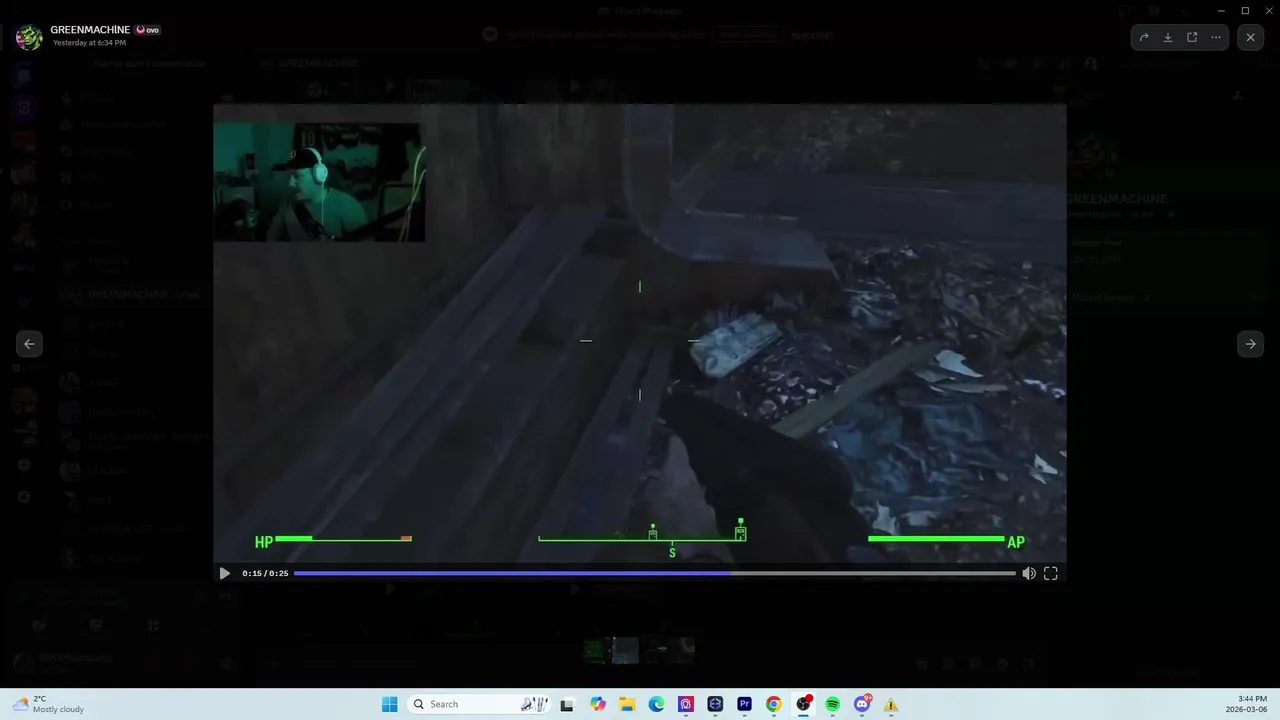1280x720 pixels.
Task: Select the second thumbnail in carousel
Action: 625,650
